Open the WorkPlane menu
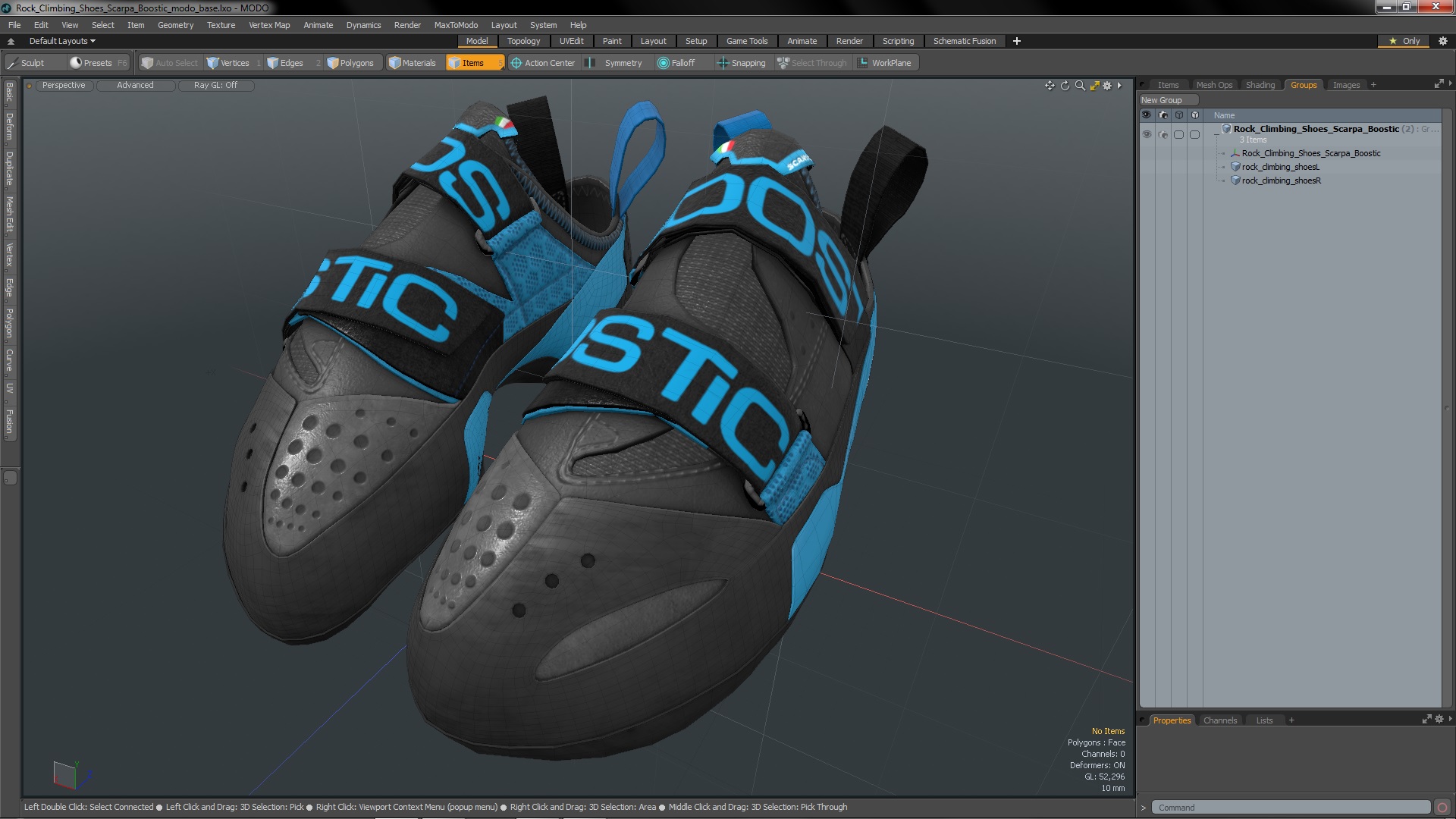The width and height of the screenshot is (1456, 819). click(885, 63)
